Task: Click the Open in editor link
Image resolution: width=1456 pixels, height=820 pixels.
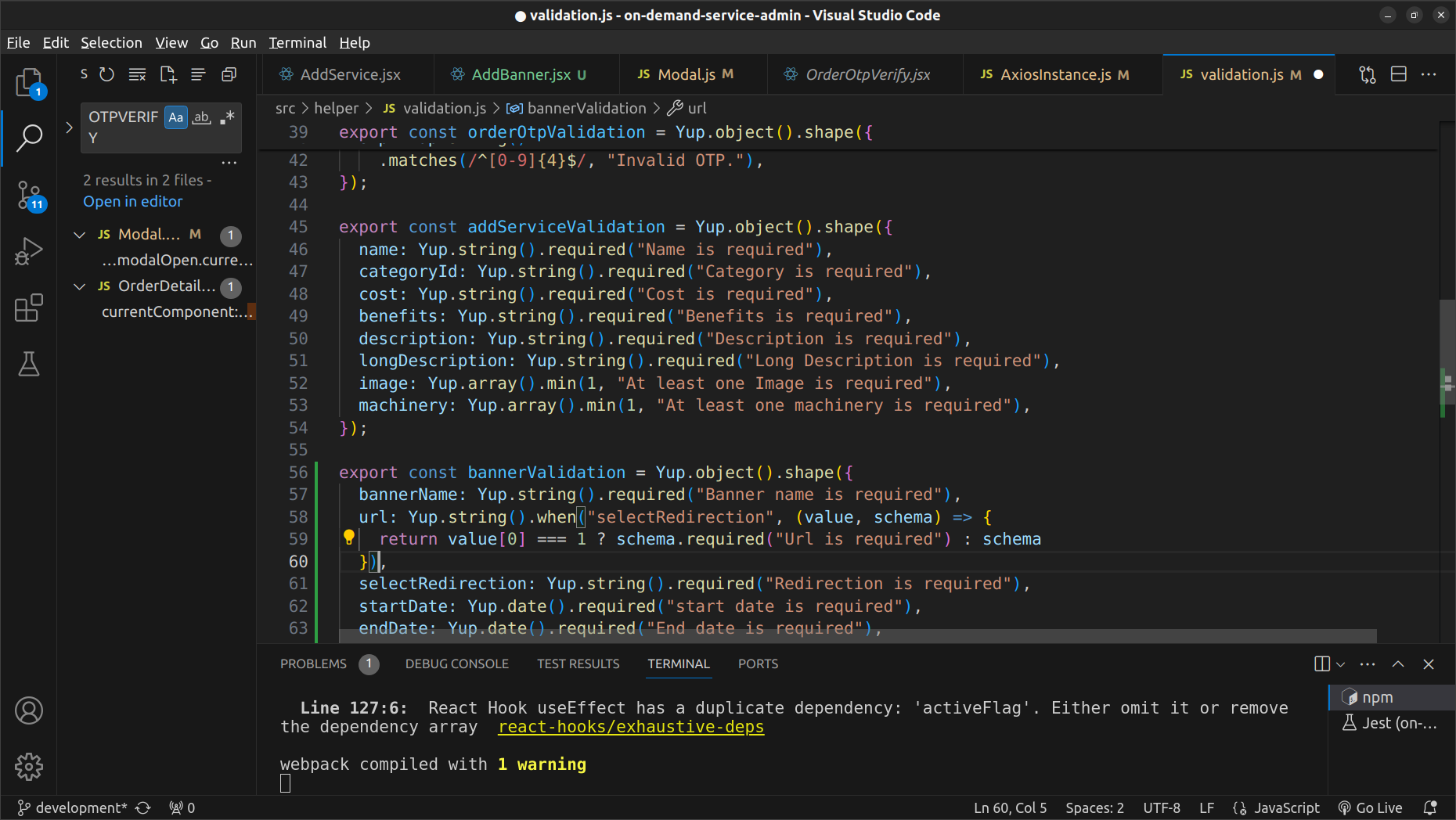Action: [133, 201]
